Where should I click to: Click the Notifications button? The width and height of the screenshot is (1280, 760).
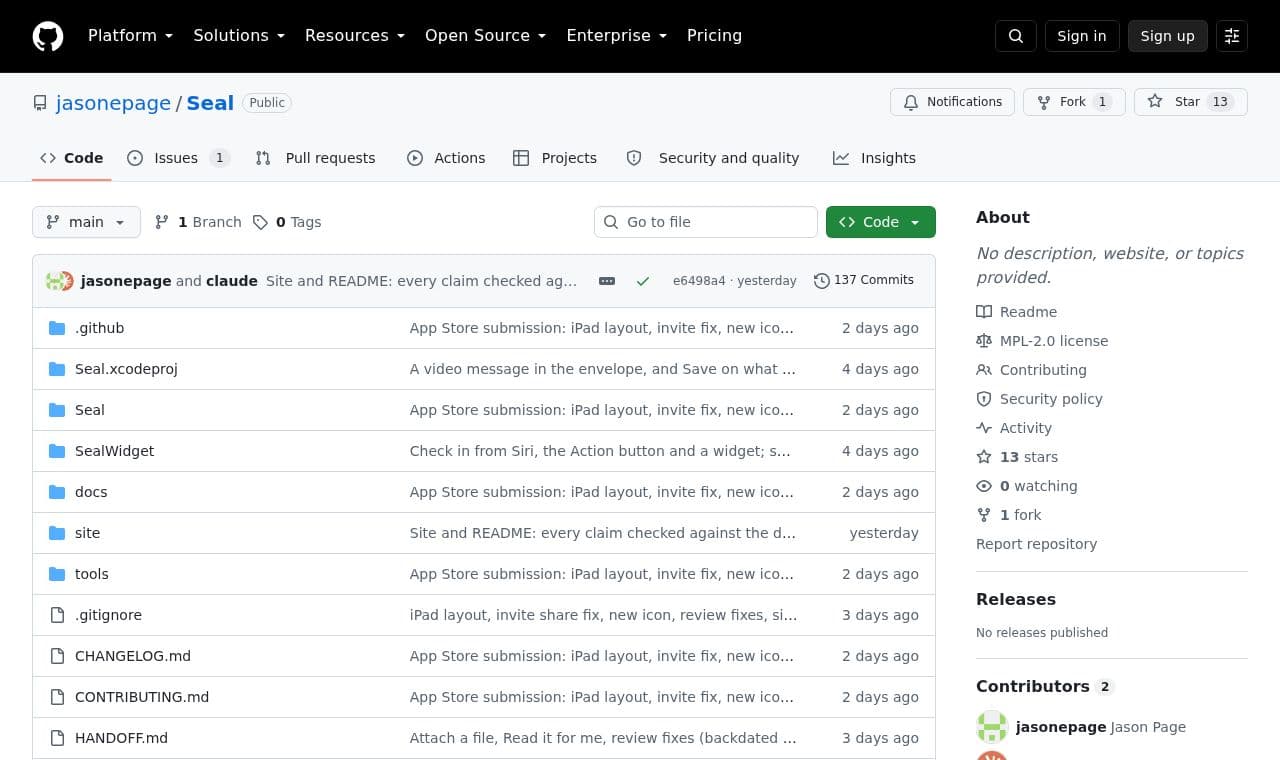952,102
